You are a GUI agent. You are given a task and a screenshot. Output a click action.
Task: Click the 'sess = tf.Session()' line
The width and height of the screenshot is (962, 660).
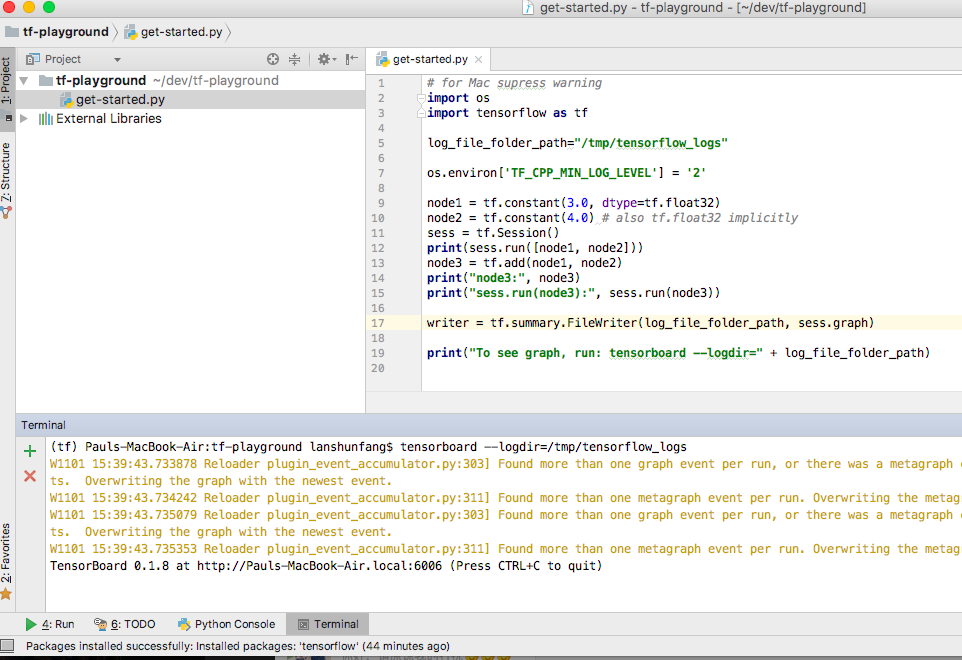click(x=493, y=233)
